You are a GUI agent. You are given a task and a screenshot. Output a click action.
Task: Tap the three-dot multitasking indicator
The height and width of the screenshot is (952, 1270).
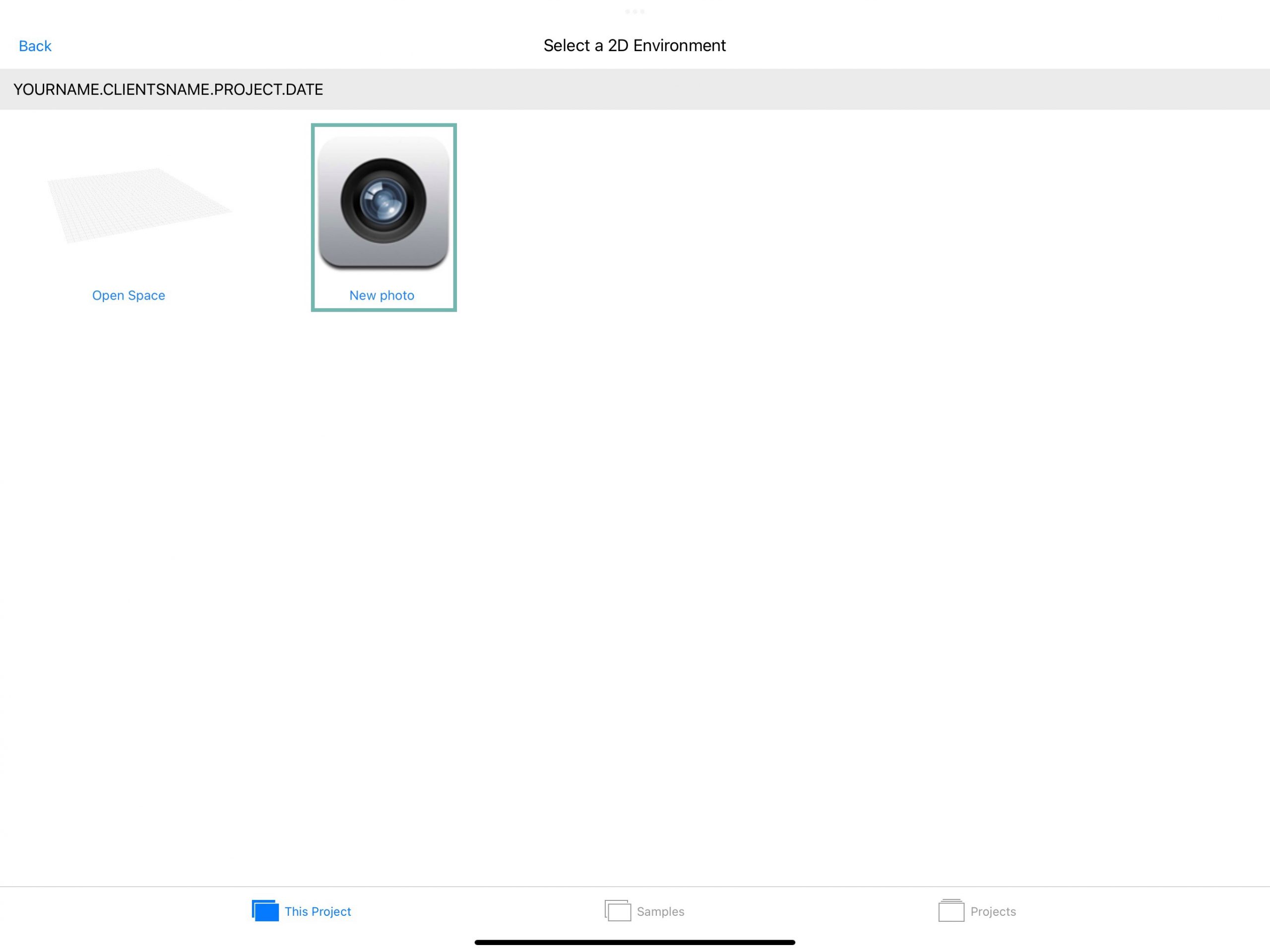pos(635,11)
